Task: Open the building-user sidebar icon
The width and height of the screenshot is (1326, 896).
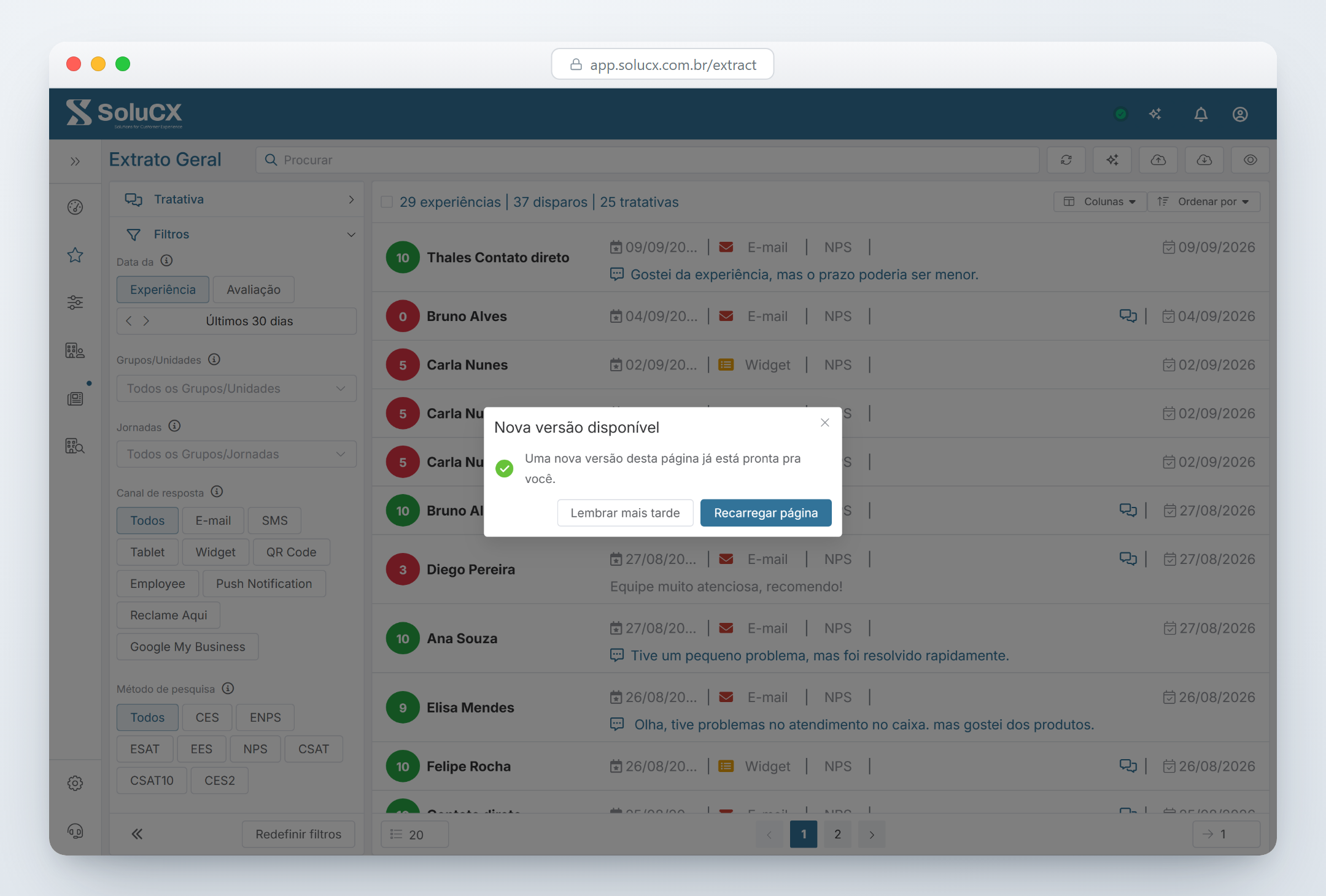Action: [x=75, y=350]
